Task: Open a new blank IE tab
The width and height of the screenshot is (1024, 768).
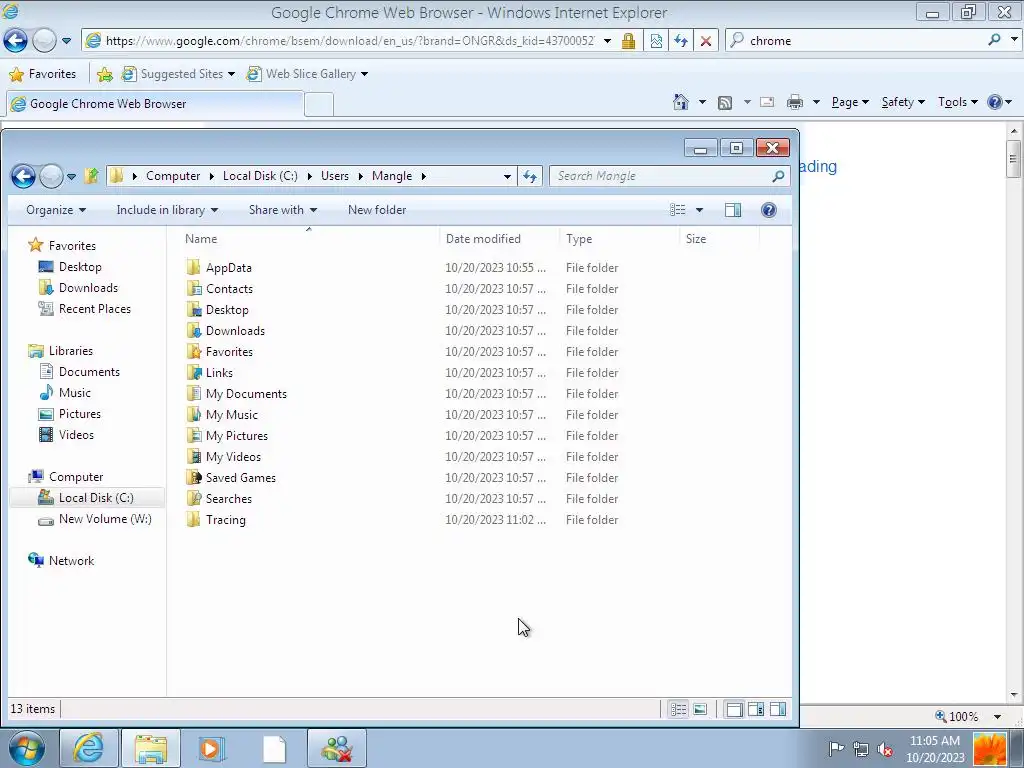Action: click(x=319, y=104)
